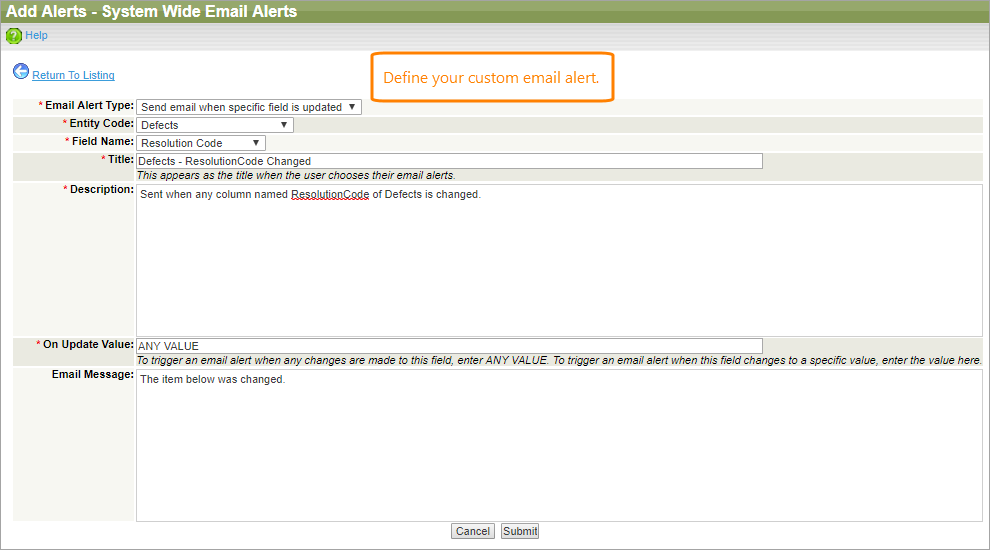Click the 'On Update Value:' label

[x=88, y=344]
